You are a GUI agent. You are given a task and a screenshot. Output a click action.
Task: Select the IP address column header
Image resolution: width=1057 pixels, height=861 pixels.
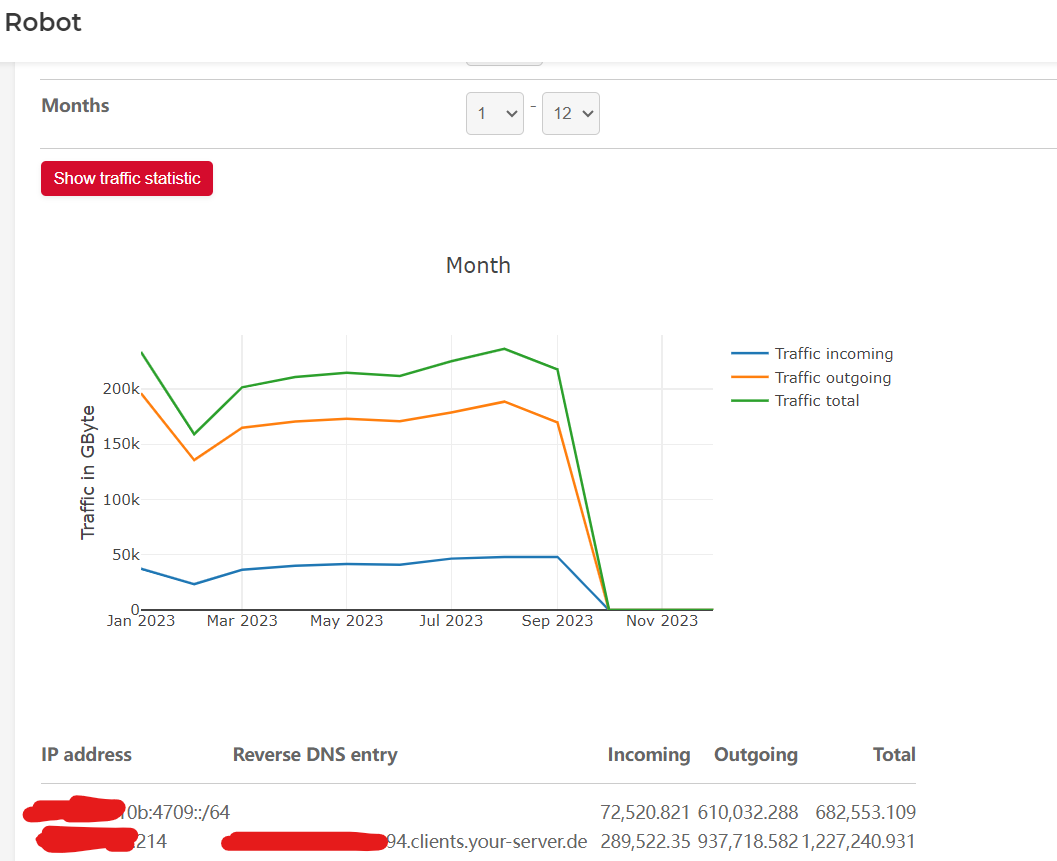87,755
